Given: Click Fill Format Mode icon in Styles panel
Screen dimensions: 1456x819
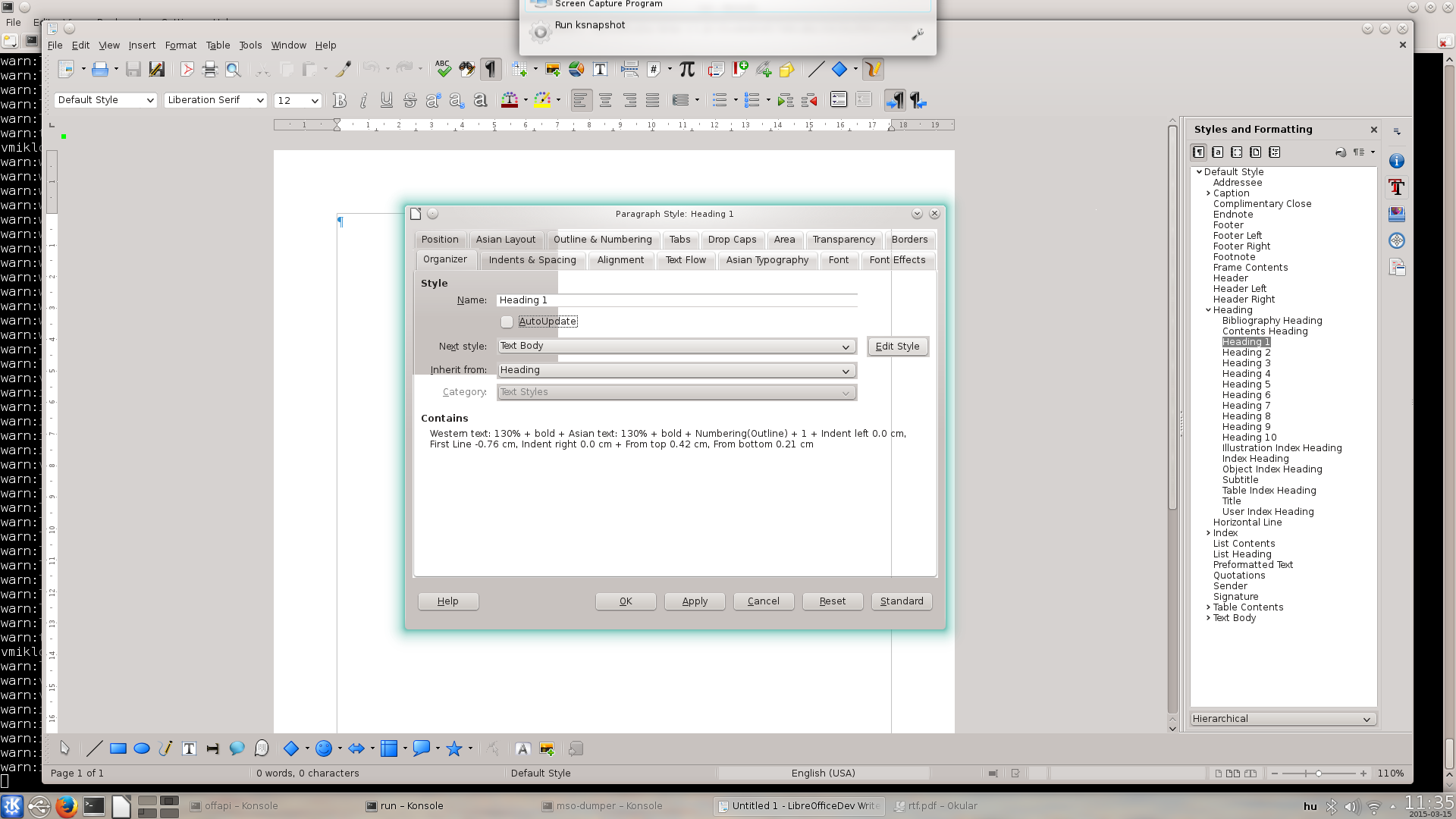Looking at the screenshot, I should click(1341, 152).
